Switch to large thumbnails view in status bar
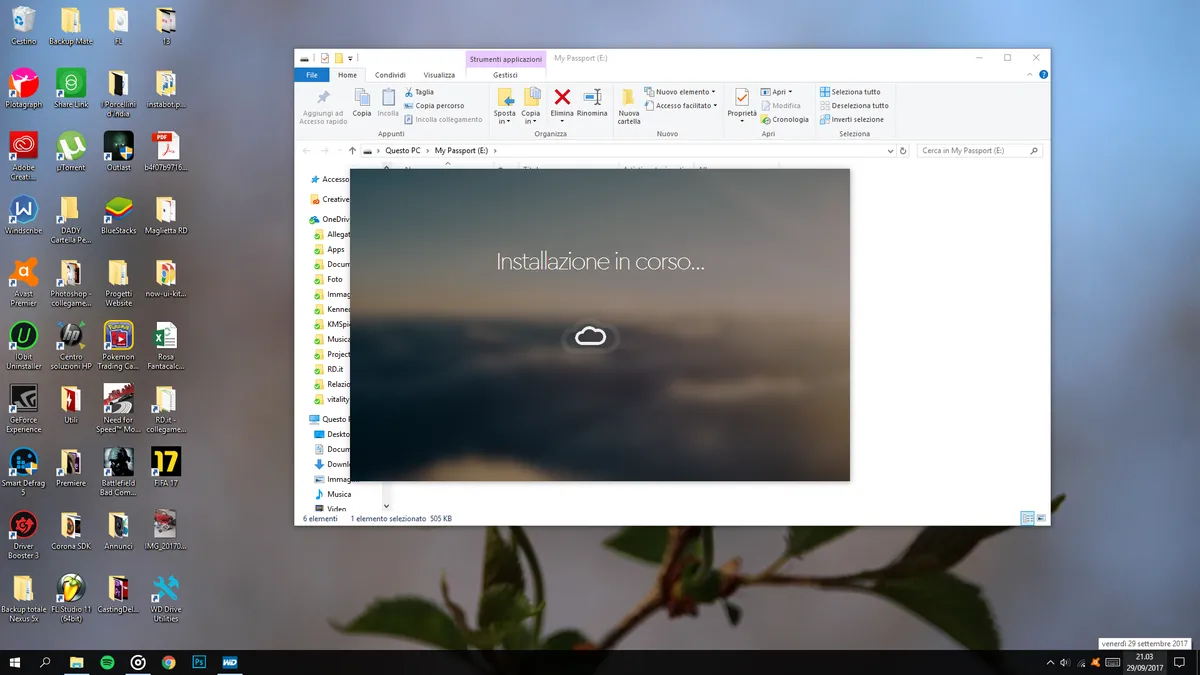This screenshot has width=1200, height=675. [1041, 518]
